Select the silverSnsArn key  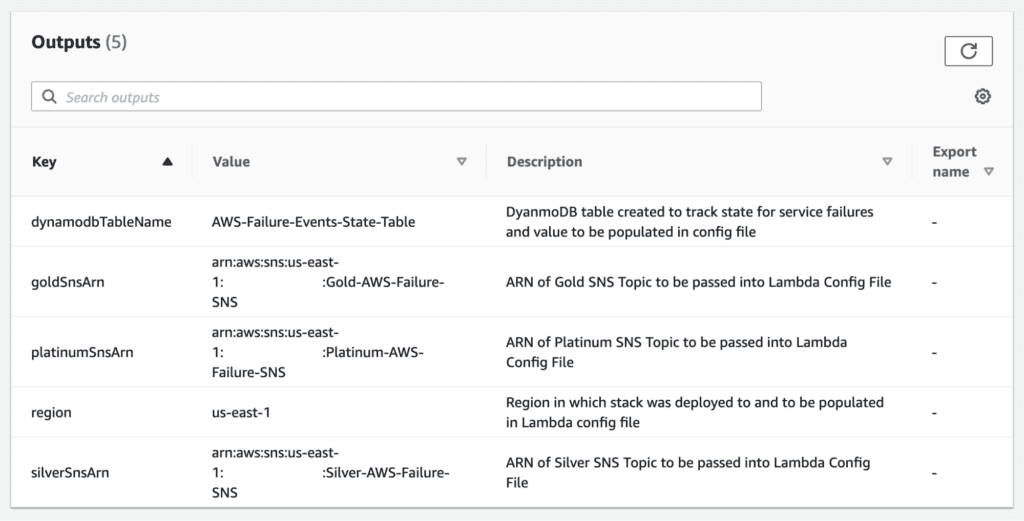pyautogui.click(x=70, y=473)
